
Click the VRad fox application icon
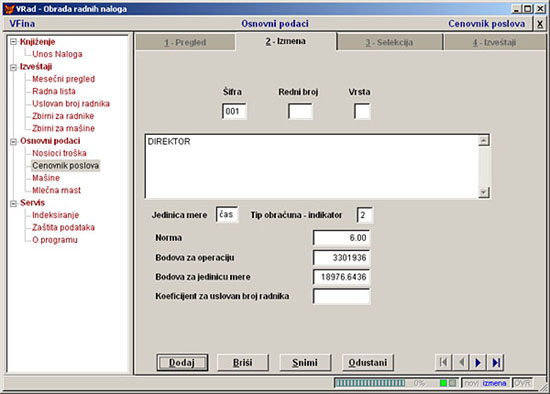[x=9, y=9]
